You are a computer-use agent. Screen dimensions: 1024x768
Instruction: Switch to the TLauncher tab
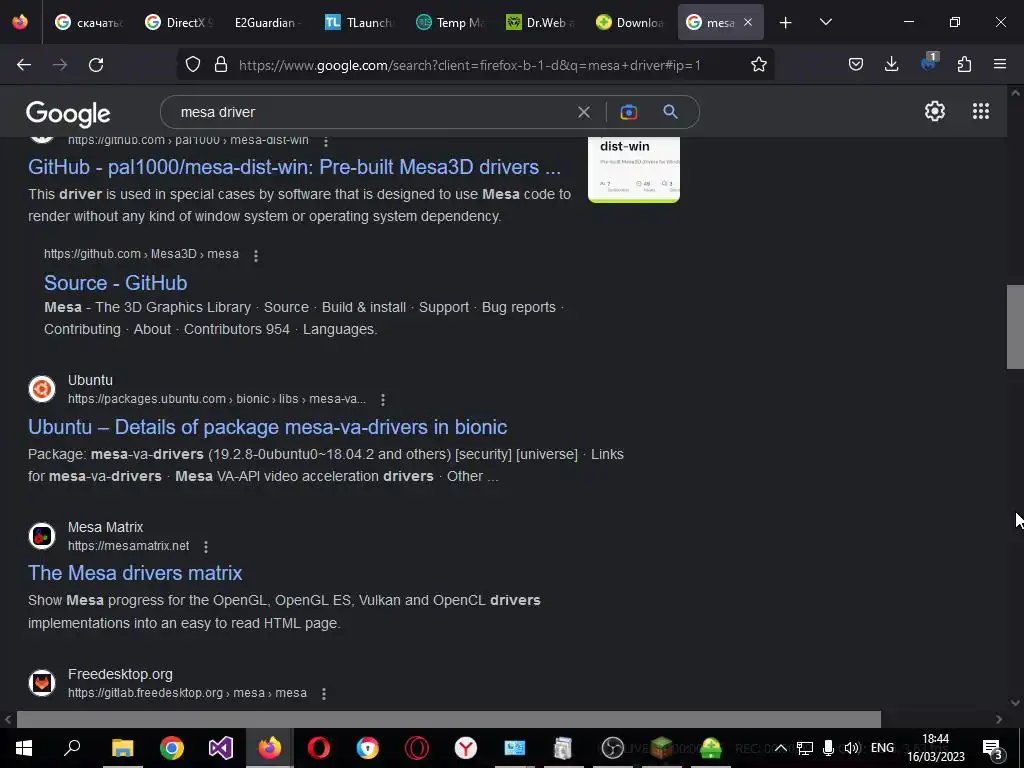359,23
